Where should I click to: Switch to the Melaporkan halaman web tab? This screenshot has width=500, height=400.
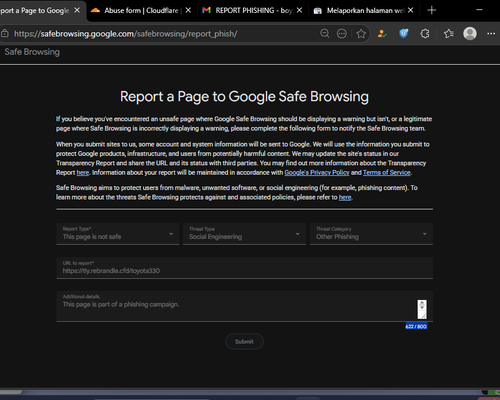(x=363, y=10)
